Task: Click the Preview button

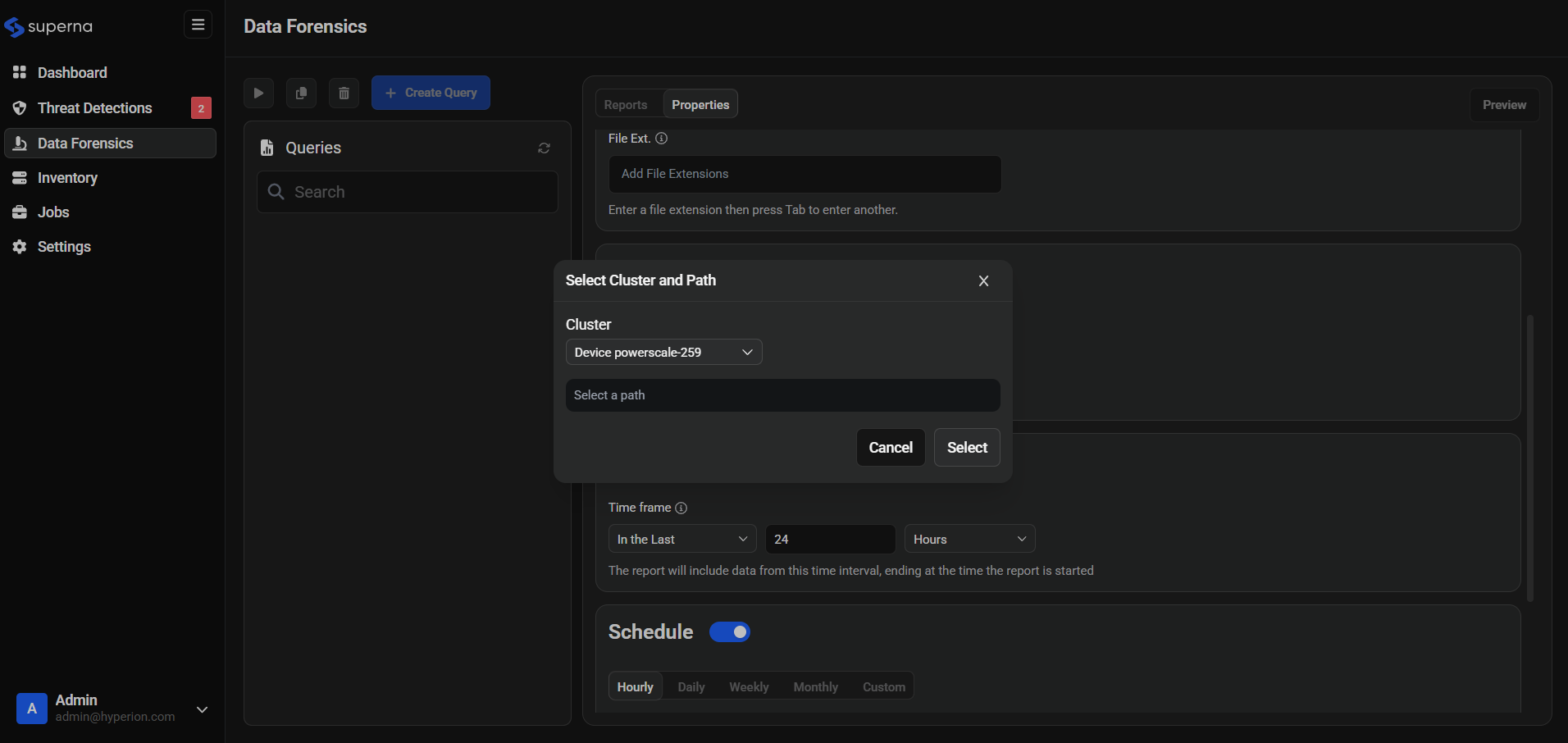Action: [1504, 105]
